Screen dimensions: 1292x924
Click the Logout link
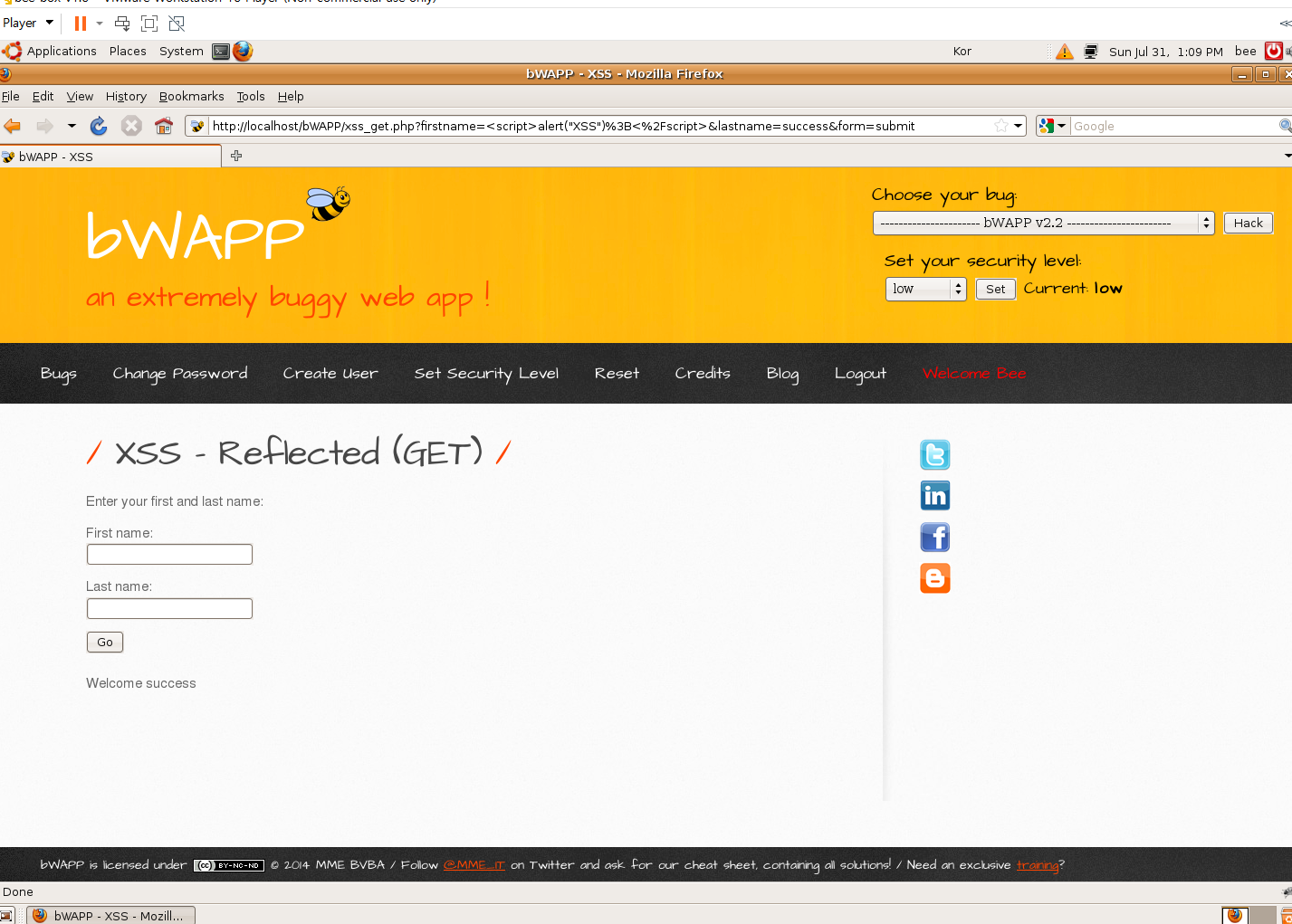tap(860, 374)
